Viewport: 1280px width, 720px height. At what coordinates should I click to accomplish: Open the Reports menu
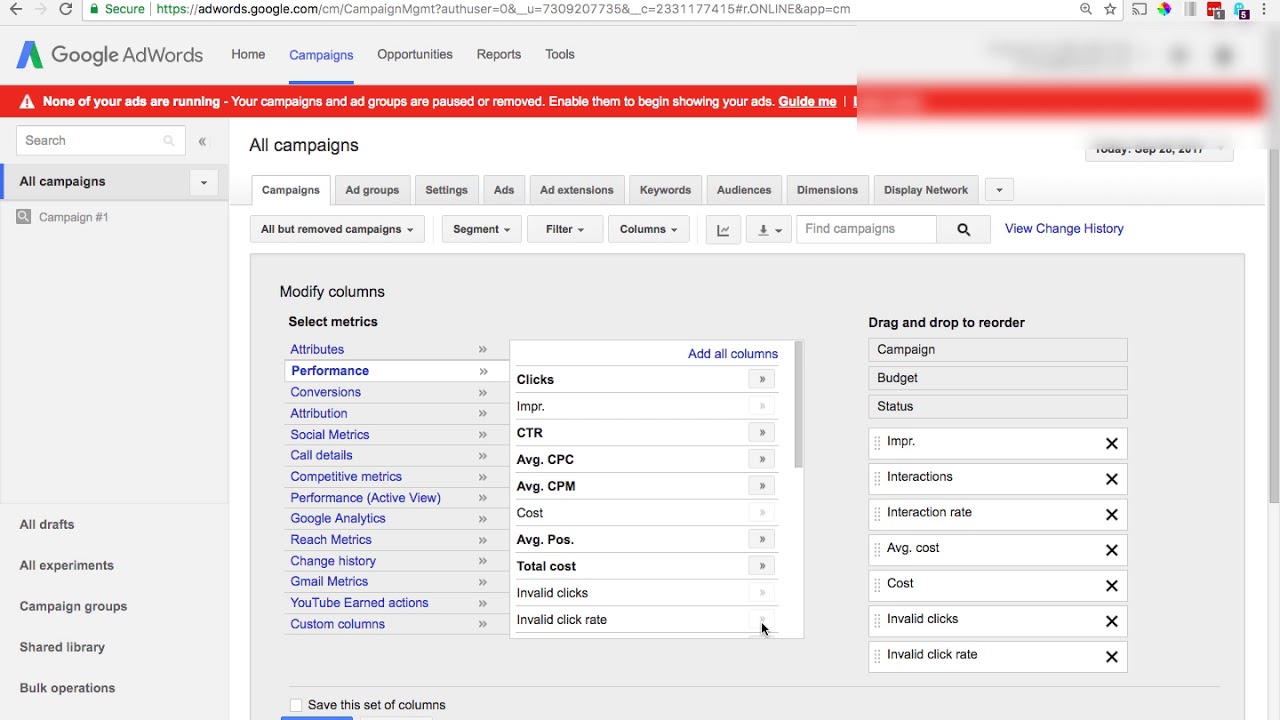[499, 54]
